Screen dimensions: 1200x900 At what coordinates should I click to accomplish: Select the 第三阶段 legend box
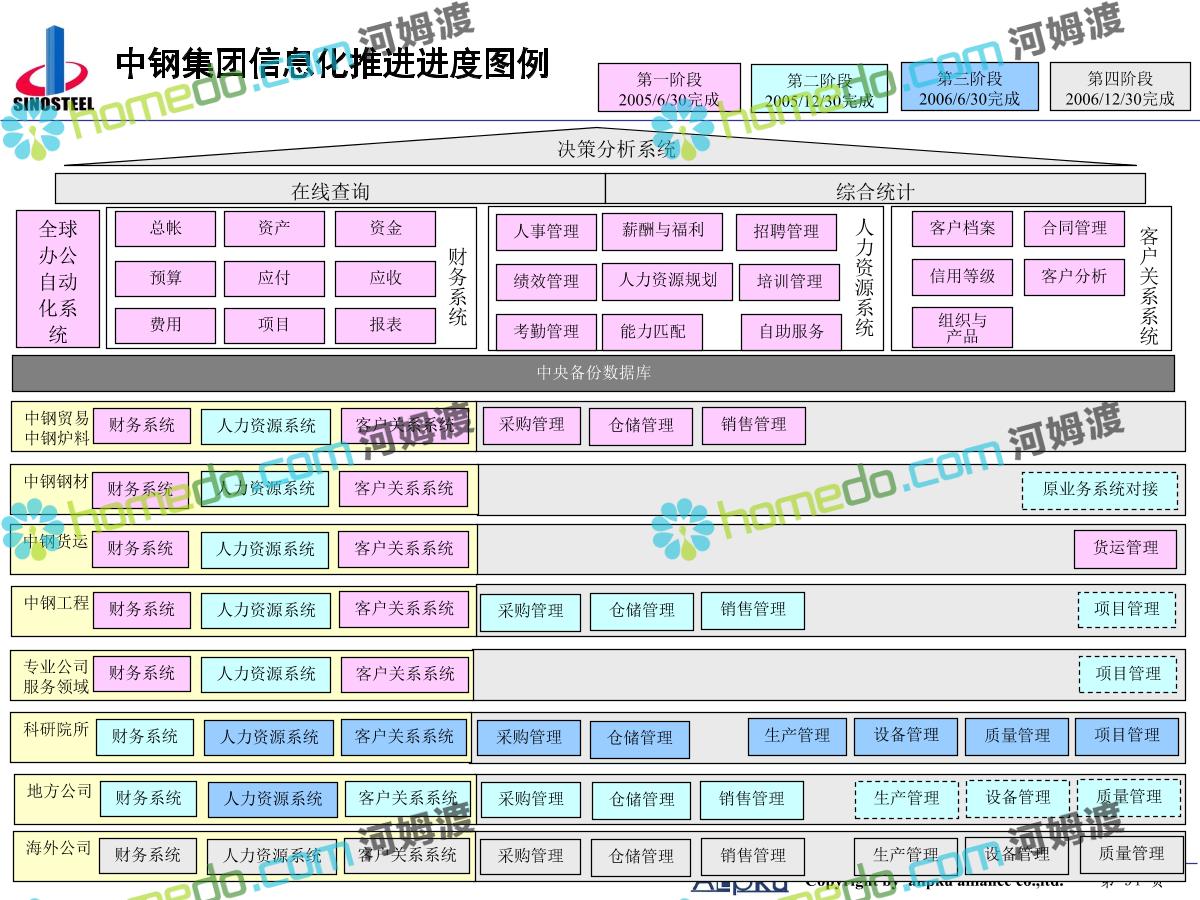969,87
